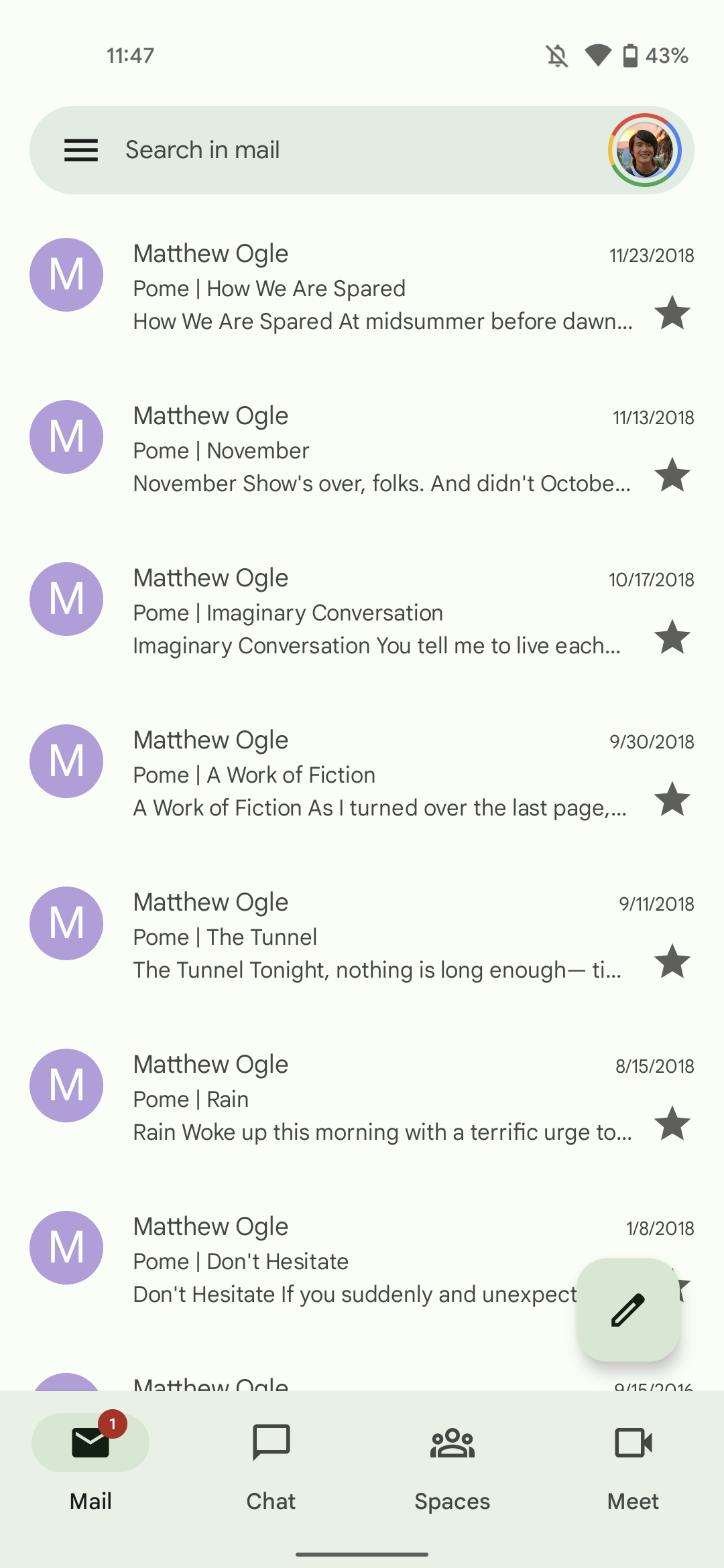
Task: Unstar the "Imaginary Conversation" email
Action: coord(672,637)
